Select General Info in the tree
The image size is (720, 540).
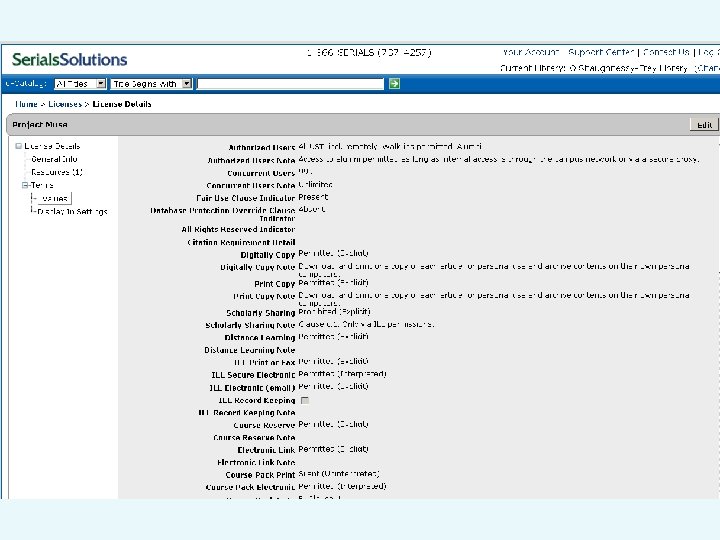54,159
